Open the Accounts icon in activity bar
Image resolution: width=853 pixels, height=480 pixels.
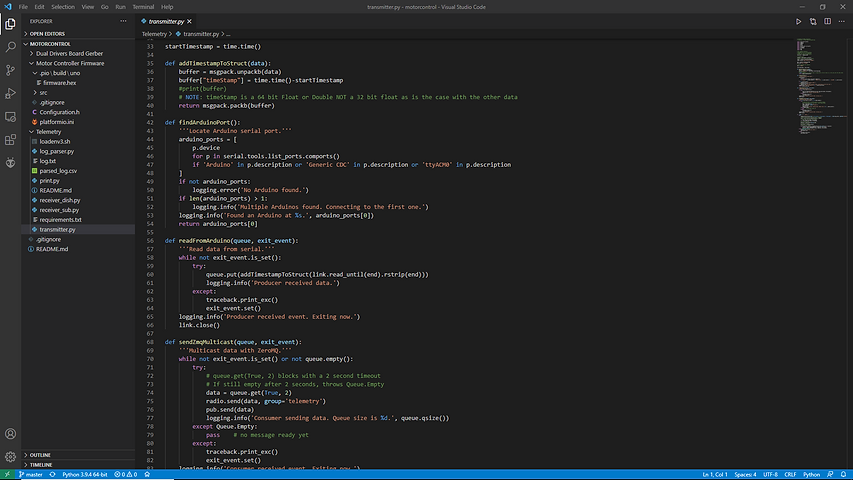pyautogui.click(x=10, y=434)
